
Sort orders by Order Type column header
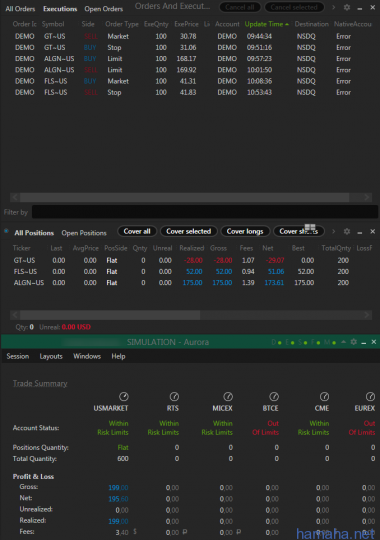tap(122, 24)
